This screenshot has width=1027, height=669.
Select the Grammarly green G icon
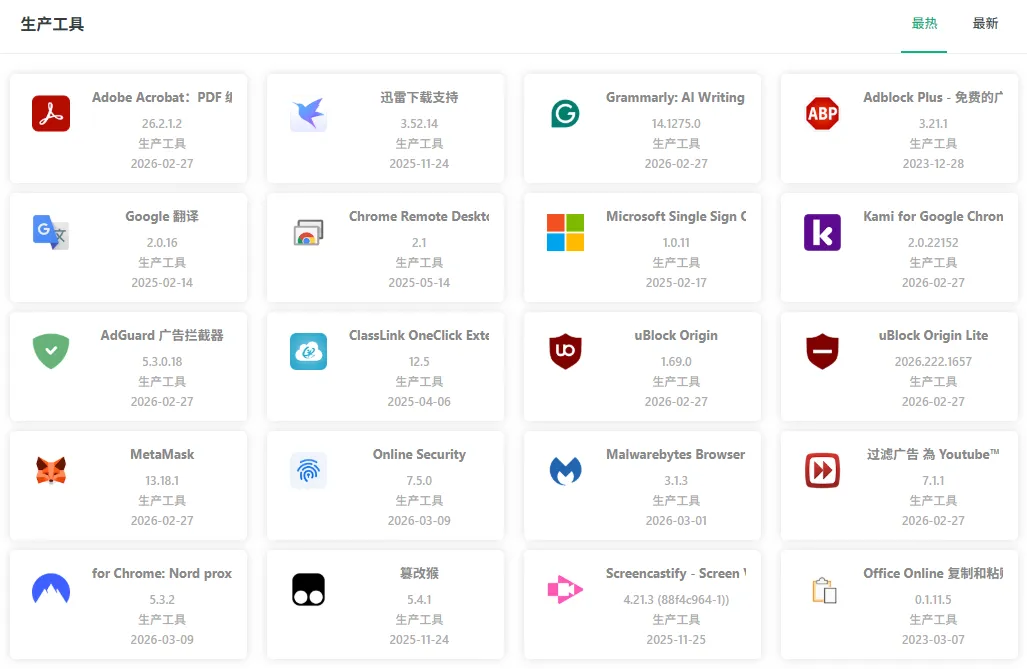click(565, 113)
